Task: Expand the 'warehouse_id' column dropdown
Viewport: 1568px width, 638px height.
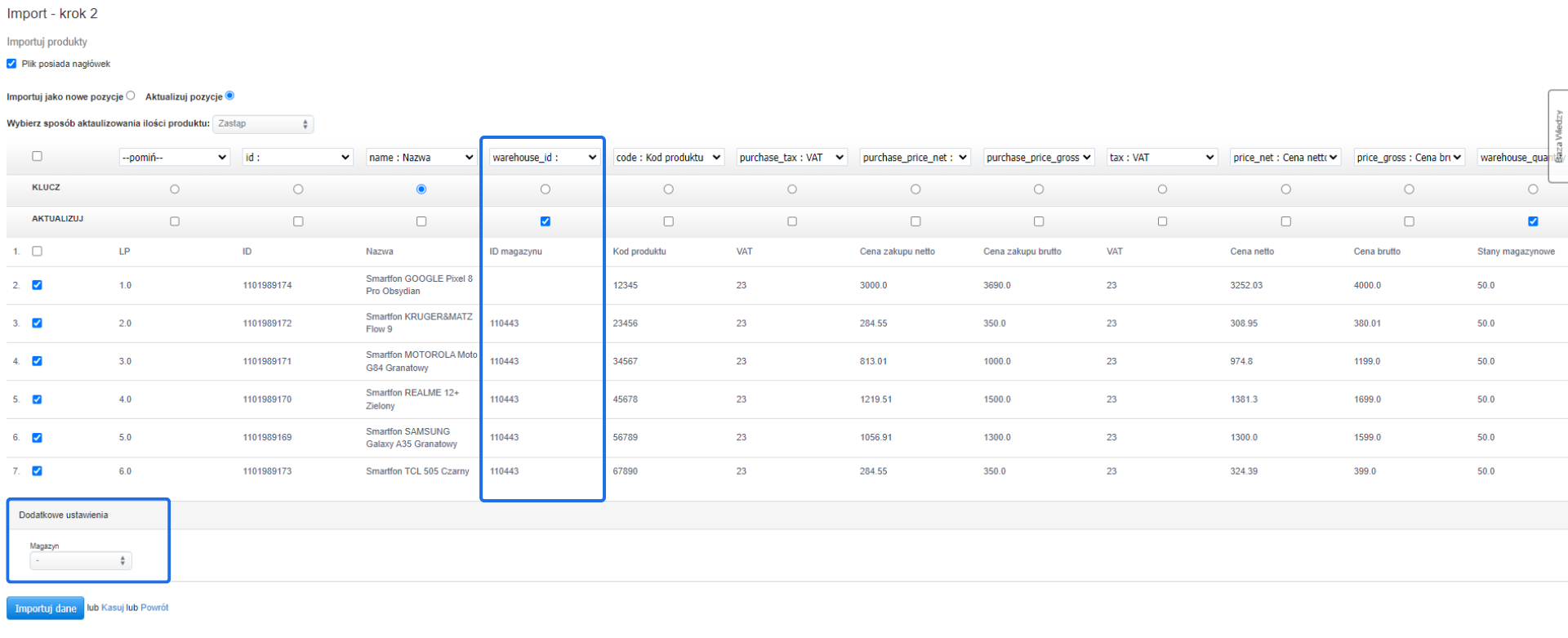Action: pyautogui.click(x=545, y=158)
